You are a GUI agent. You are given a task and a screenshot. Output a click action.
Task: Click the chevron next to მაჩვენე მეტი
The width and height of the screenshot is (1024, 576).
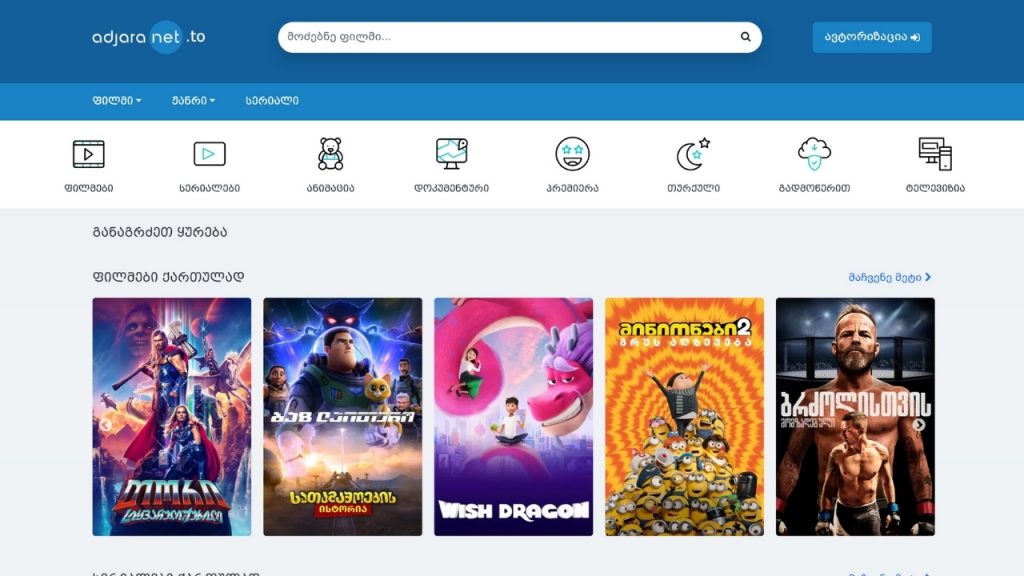928,277
